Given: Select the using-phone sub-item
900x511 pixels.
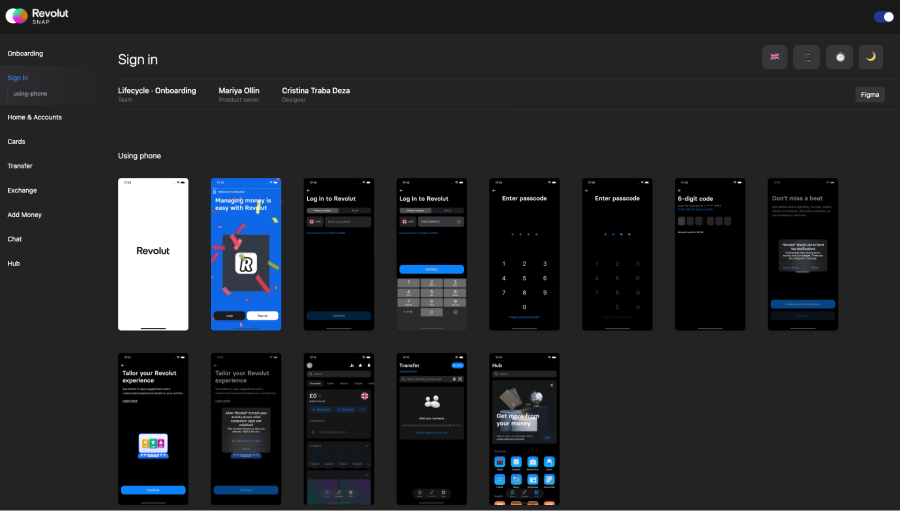Looking at the screenshot, I should [x=30, y=94].
